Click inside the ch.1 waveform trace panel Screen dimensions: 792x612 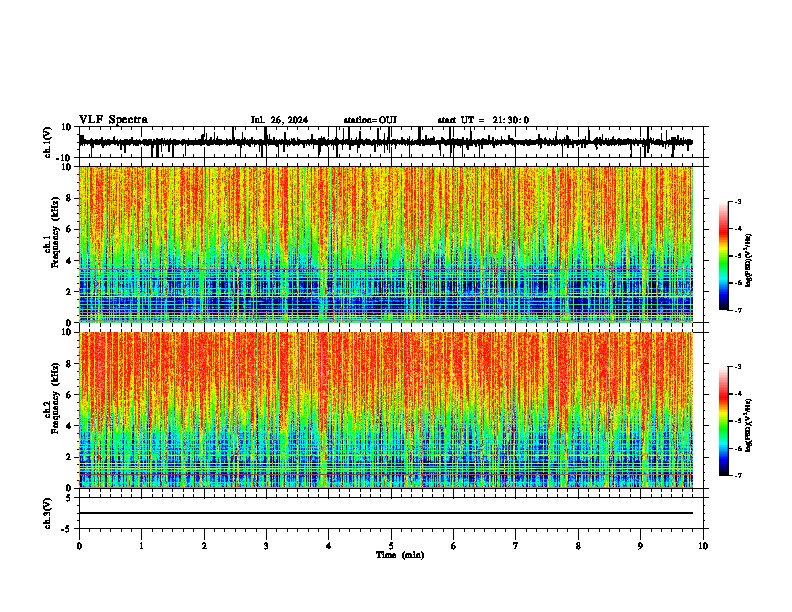[x=390, y=142]
